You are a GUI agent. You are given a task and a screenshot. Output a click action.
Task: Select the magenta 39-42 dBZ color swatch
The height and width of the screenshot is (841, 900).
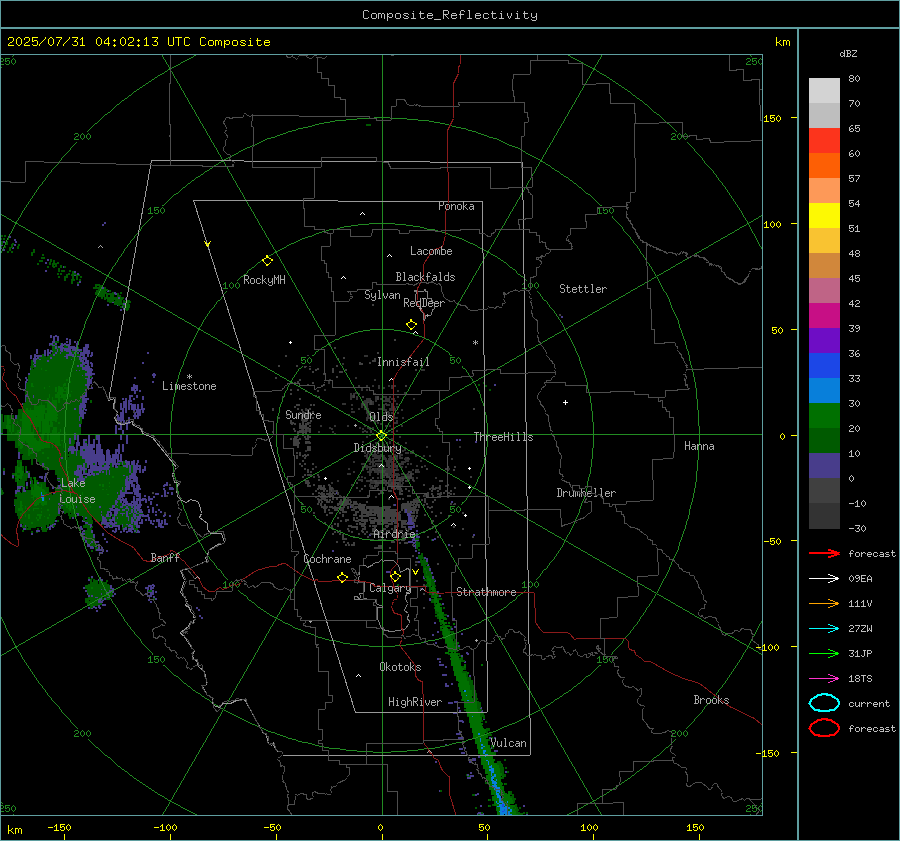point(824,316)
